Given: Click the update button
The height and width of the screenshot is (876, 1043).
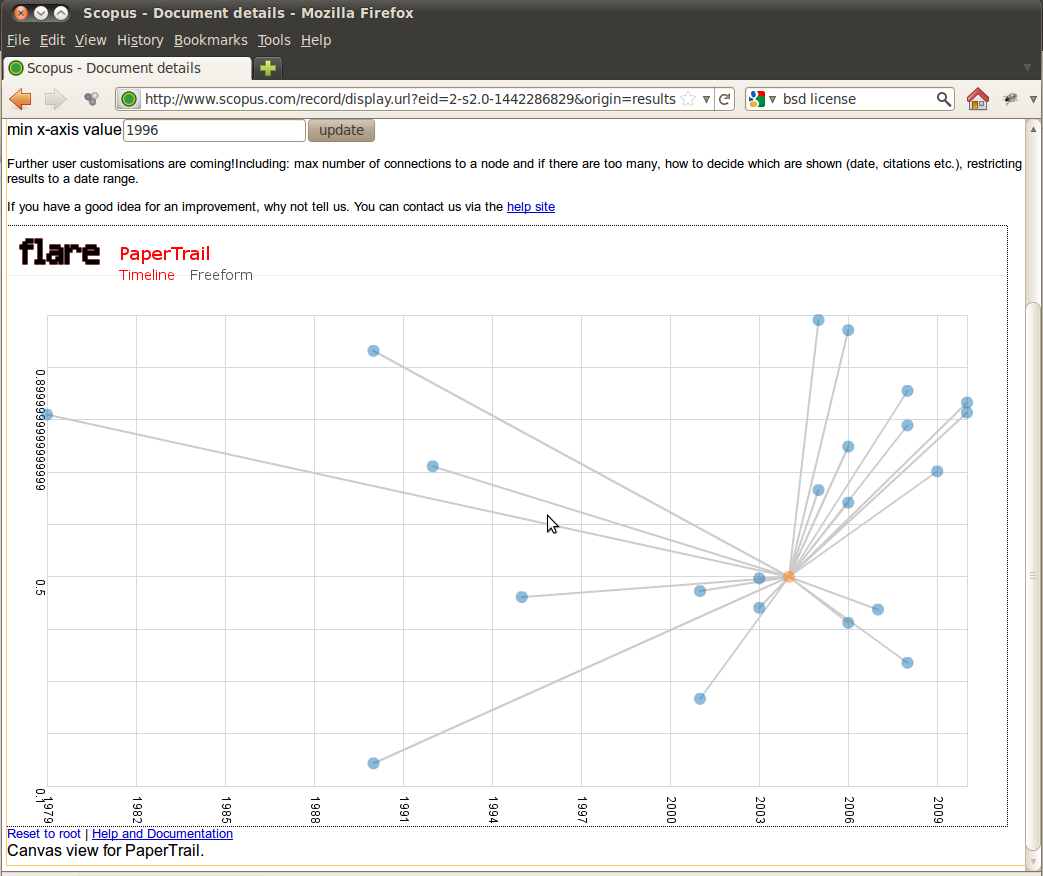Looking at the screenshot, I should click(341, 130).
